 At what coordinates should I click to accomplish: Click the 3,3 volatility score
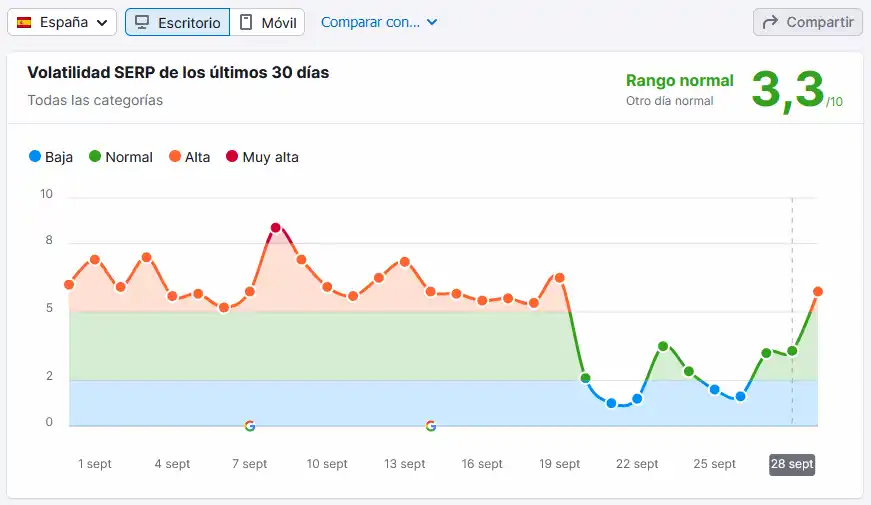(788, 90)
